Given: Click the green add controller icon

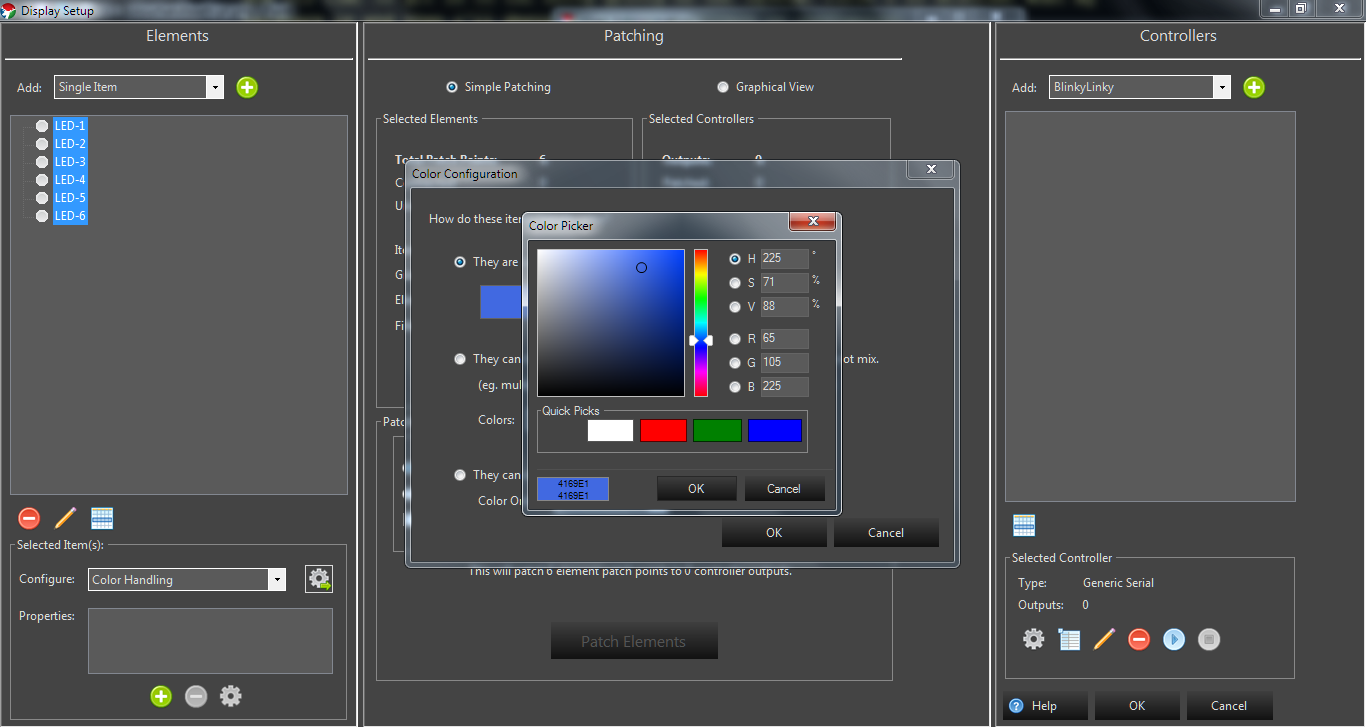Looking at the screenshot, I should (1254, 87).
